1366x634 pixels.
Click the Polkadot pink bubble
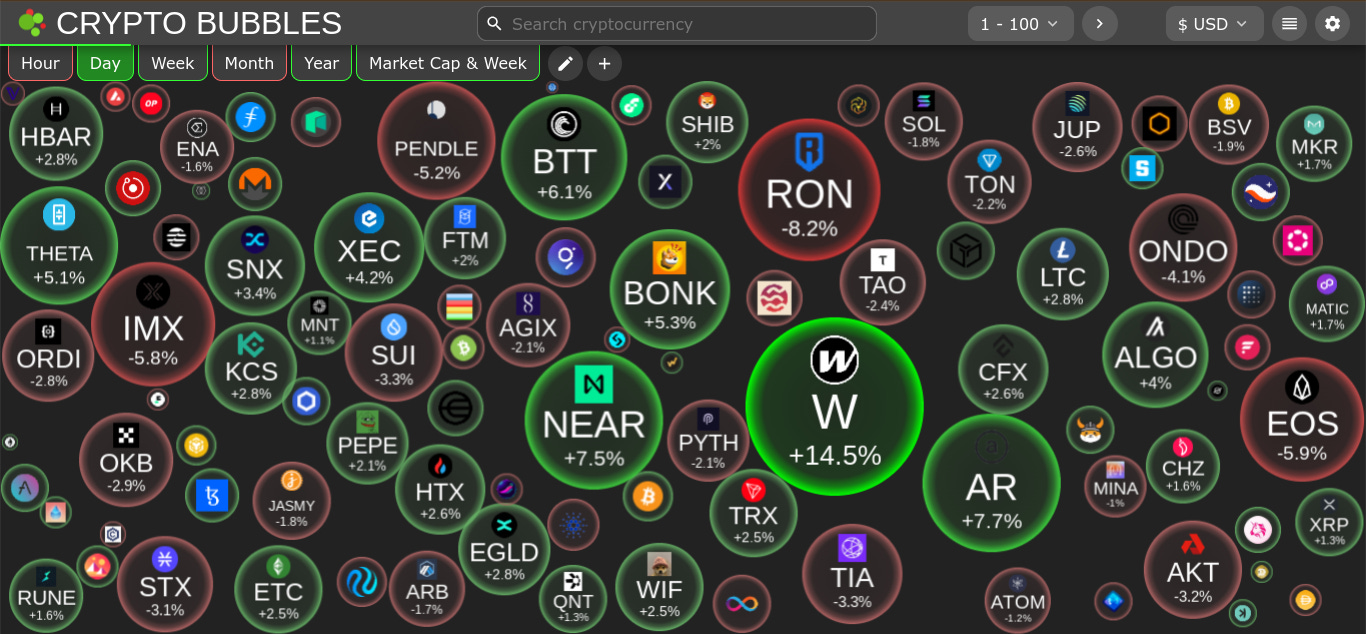pyautogui.click(x=1298, y=240)
